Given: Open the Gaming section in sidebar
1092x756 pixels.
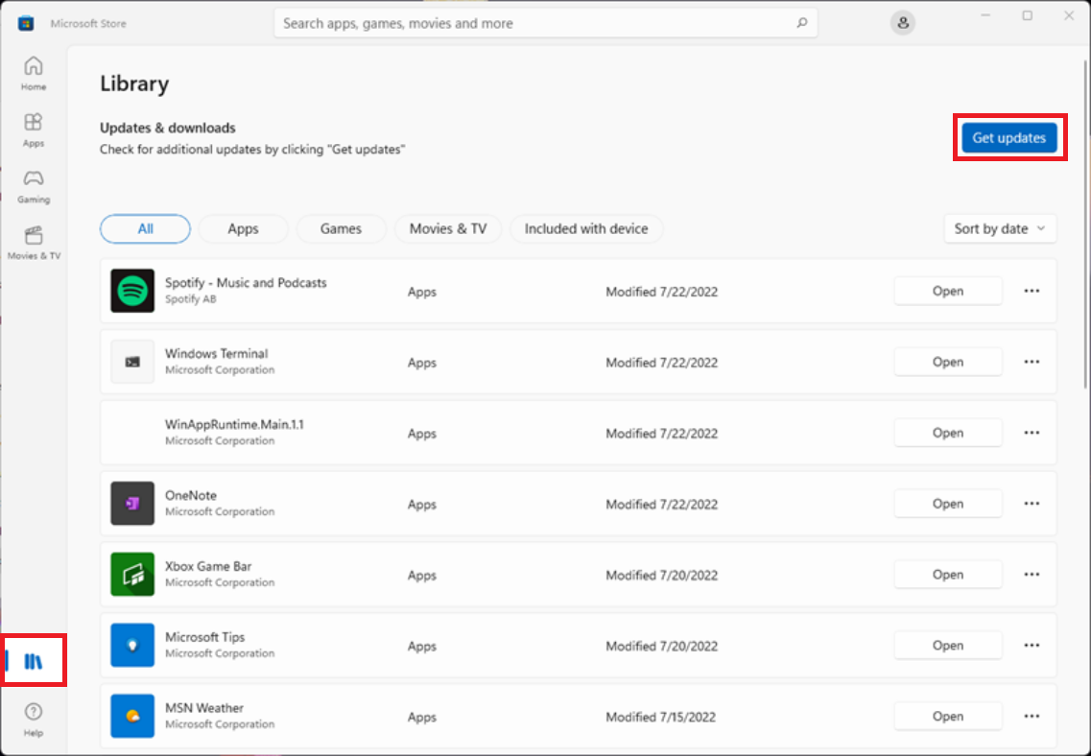Looking at the screenshot, I should [x=33, y=184].
